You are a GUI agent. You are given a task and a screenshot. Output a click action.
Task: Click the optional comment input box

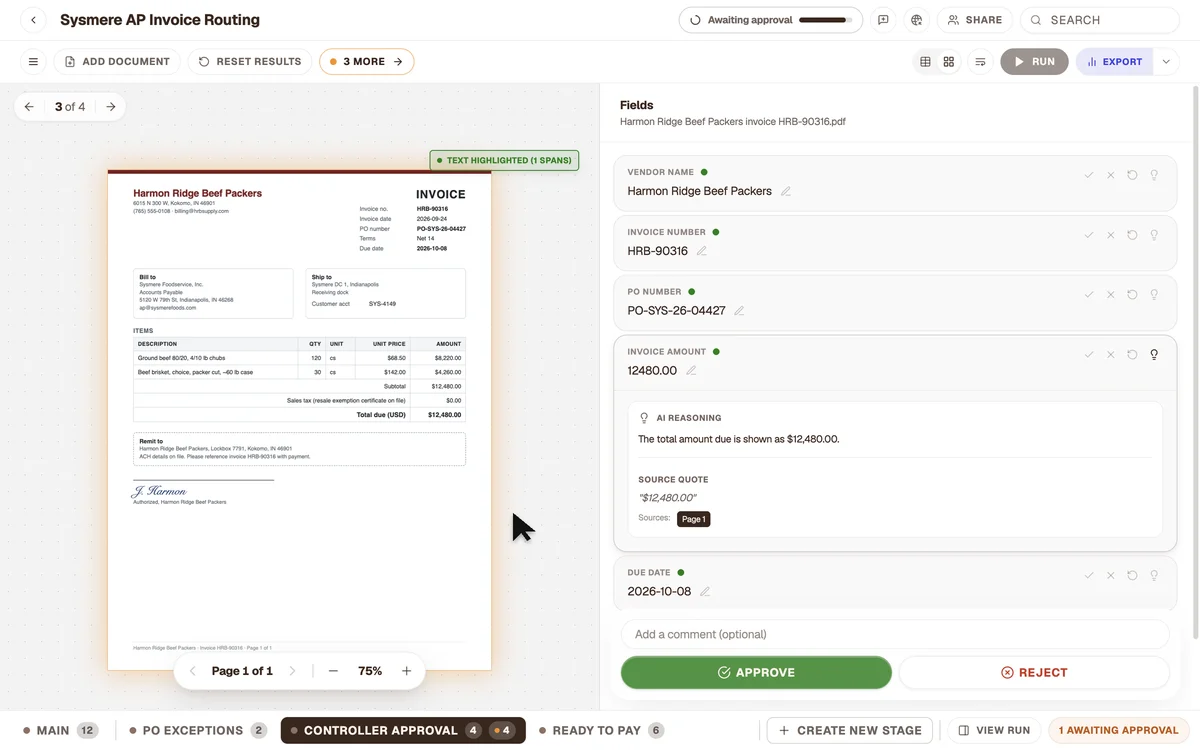[895, 634]
